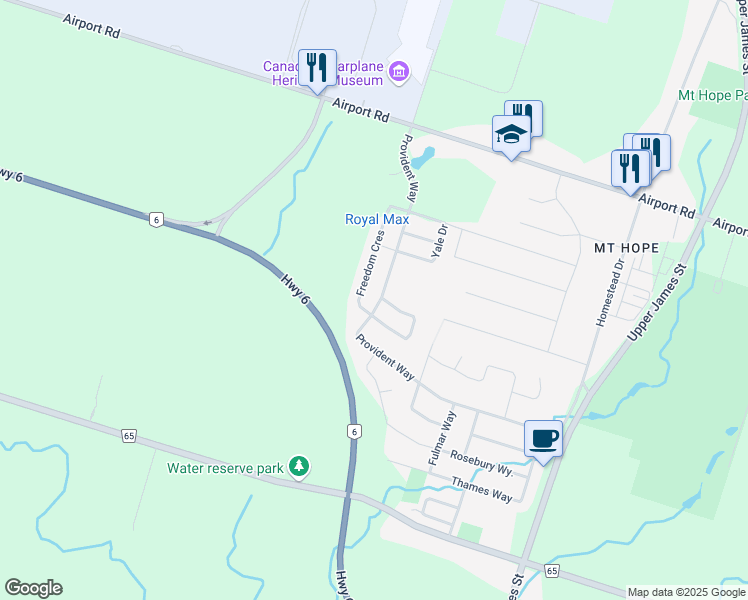Click the Highway 65 shield near bottom-right creek
This screenshot has height=600, width=748.
(552, 570)
